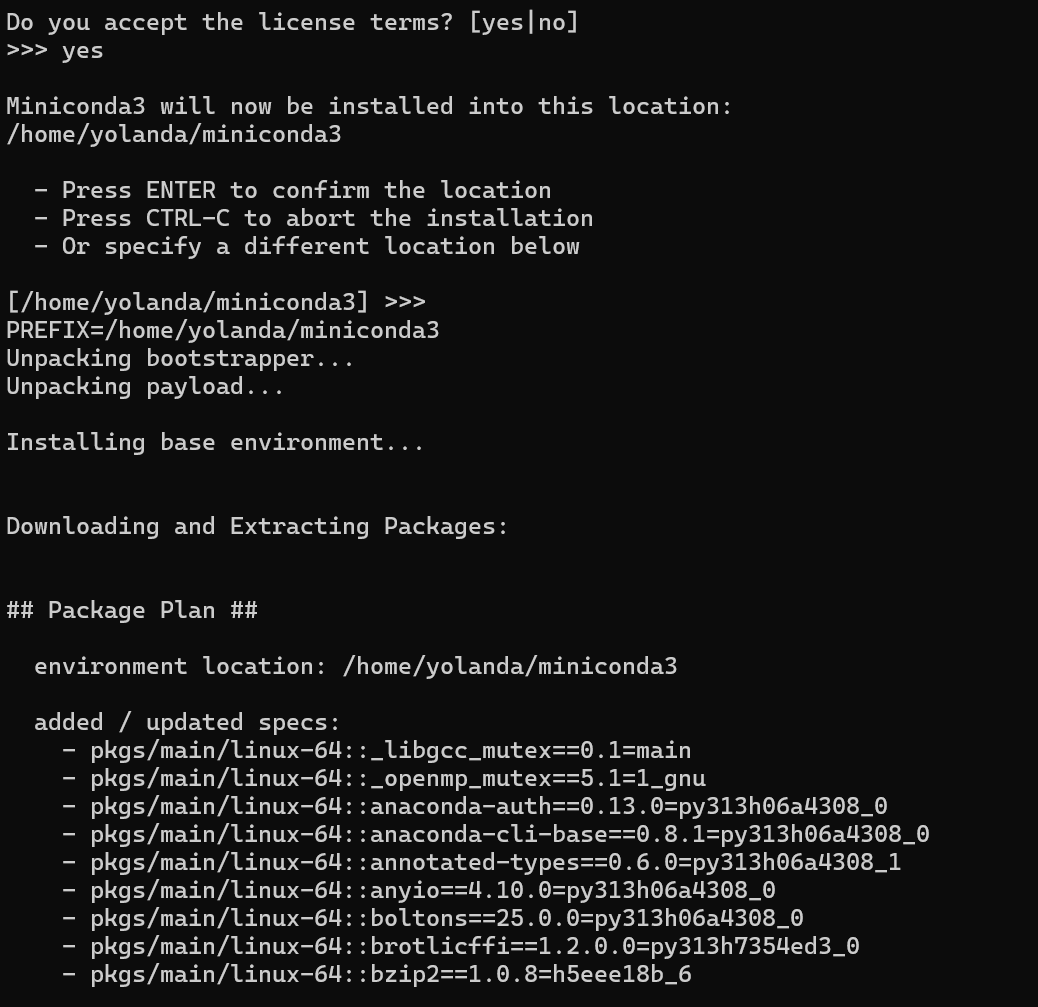Click the "Downloading and Extracting Packages:" line
This screenshot has width=1038, height=1007.
257,526
